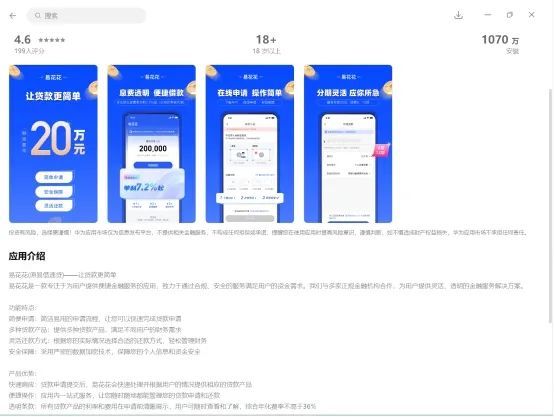Click the back arrow icon
The width and height of the screenshot is (554, 417).
13,16
